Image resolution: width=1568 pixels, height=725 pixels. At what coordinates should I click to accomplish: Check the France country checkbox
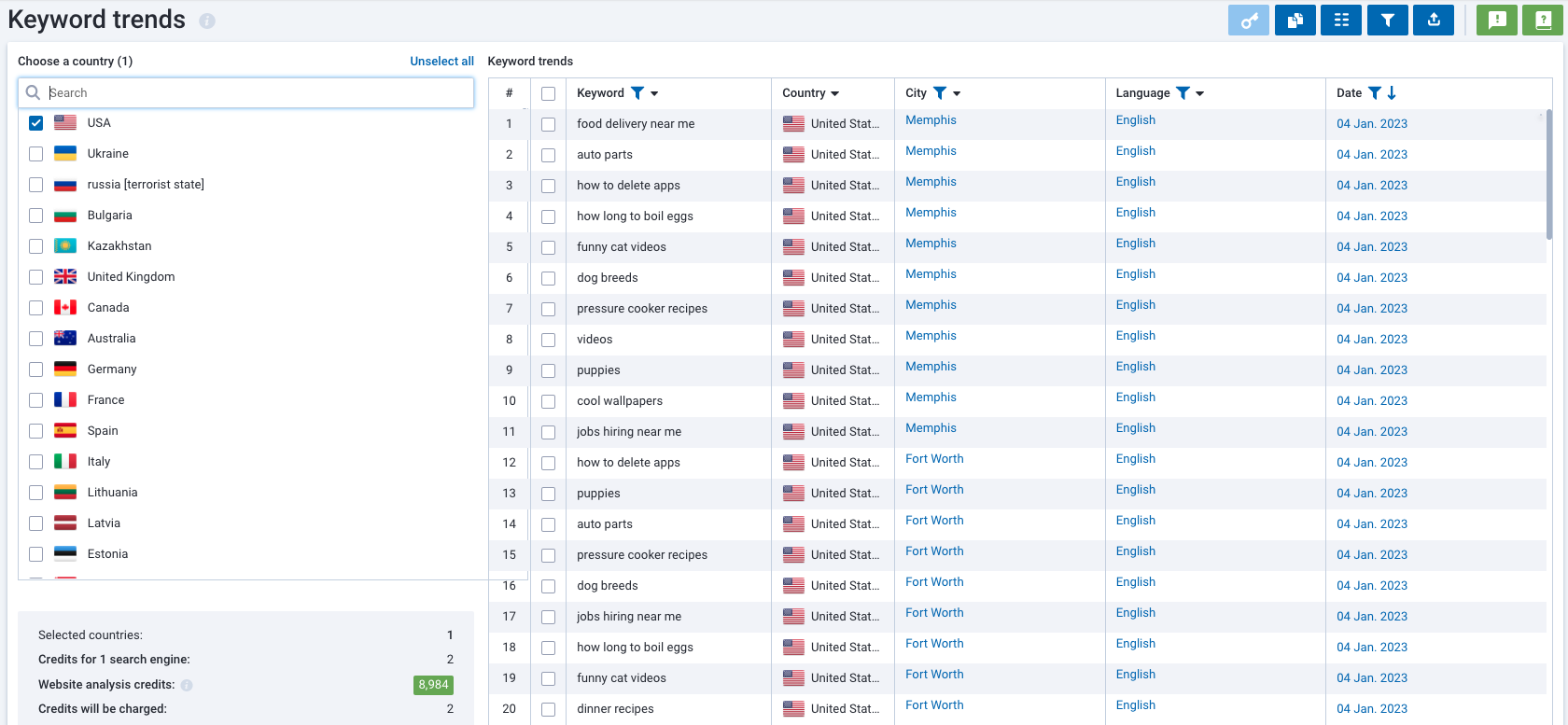pyautogui.click(x=35, y=400)
